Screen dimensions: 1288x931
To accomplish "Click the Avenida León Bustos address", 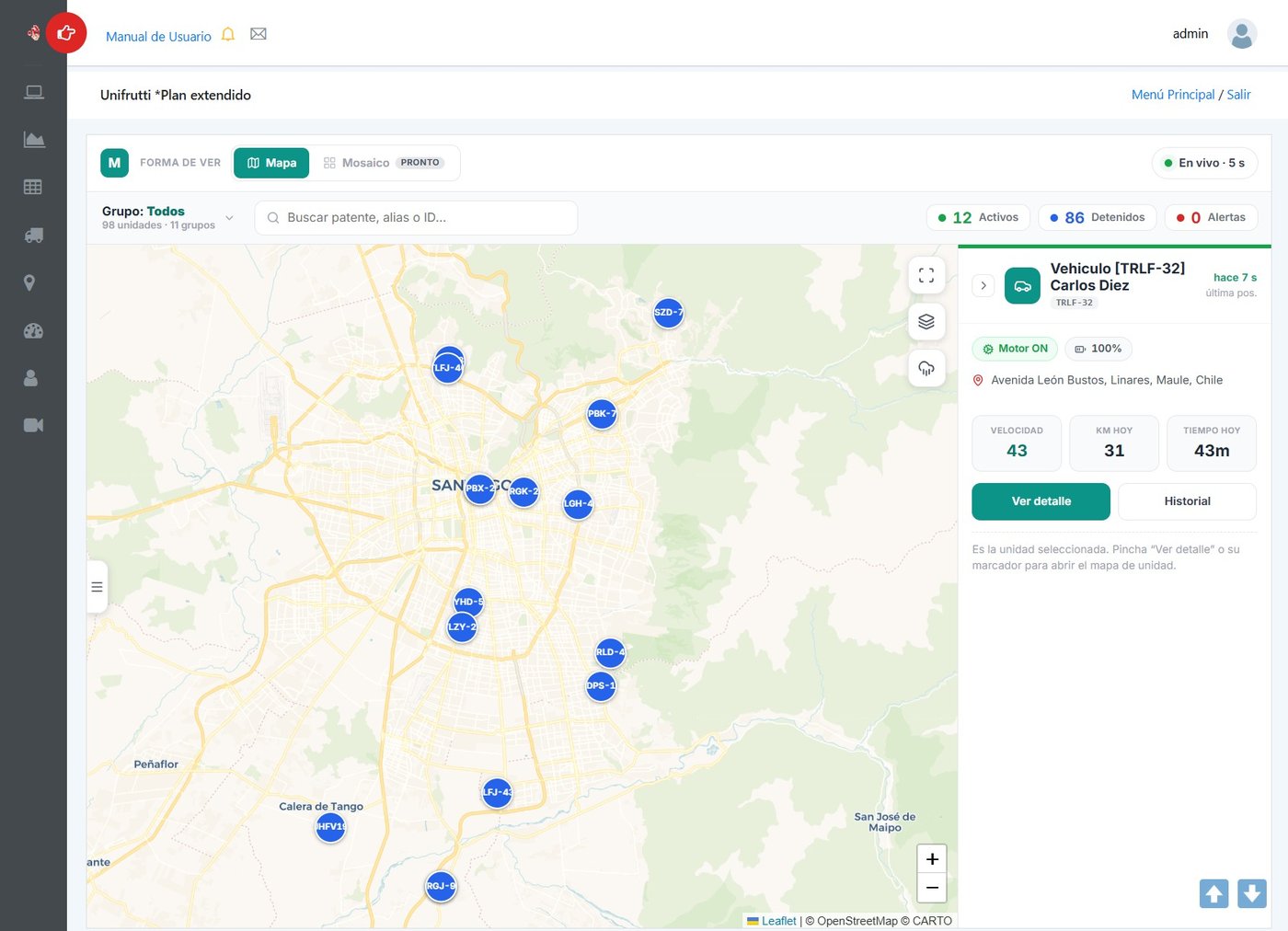I will [1107, 380].
